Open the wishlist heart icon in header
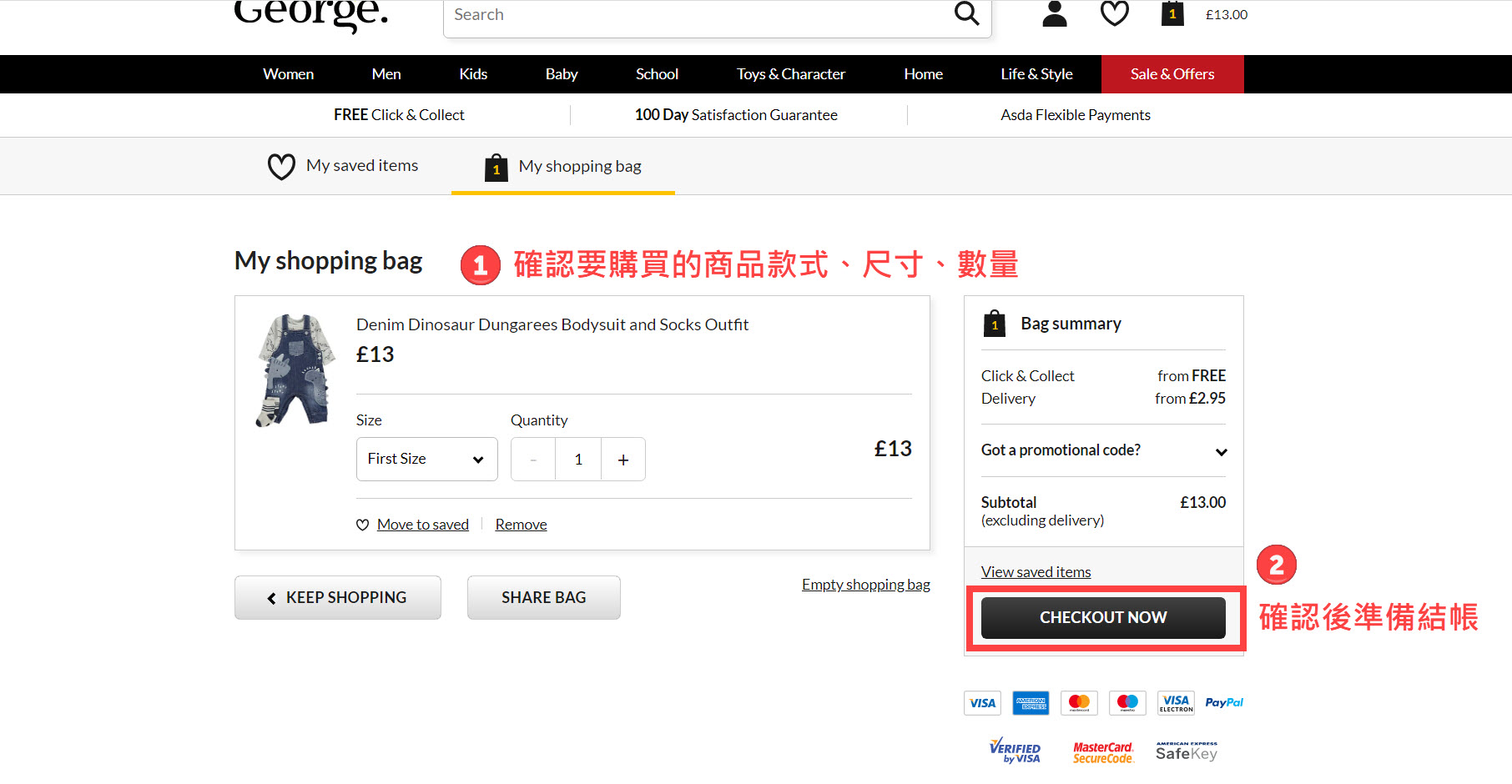Viewport: 1512px width, 784px height. (x=1114, y=14)
